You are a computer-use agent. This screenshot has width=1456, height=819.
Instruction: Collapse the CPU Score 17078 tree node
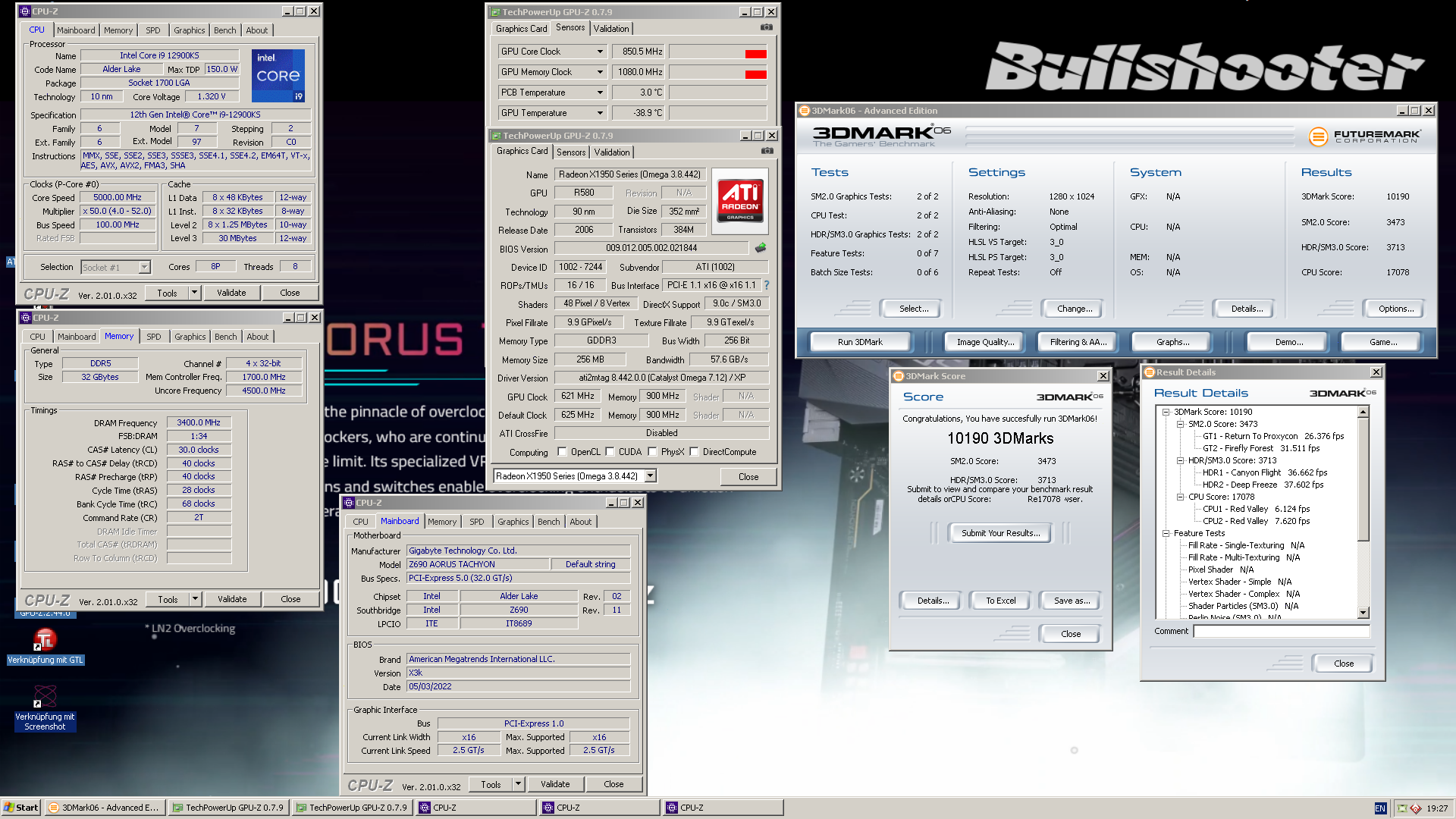[x=1180, y=497]
